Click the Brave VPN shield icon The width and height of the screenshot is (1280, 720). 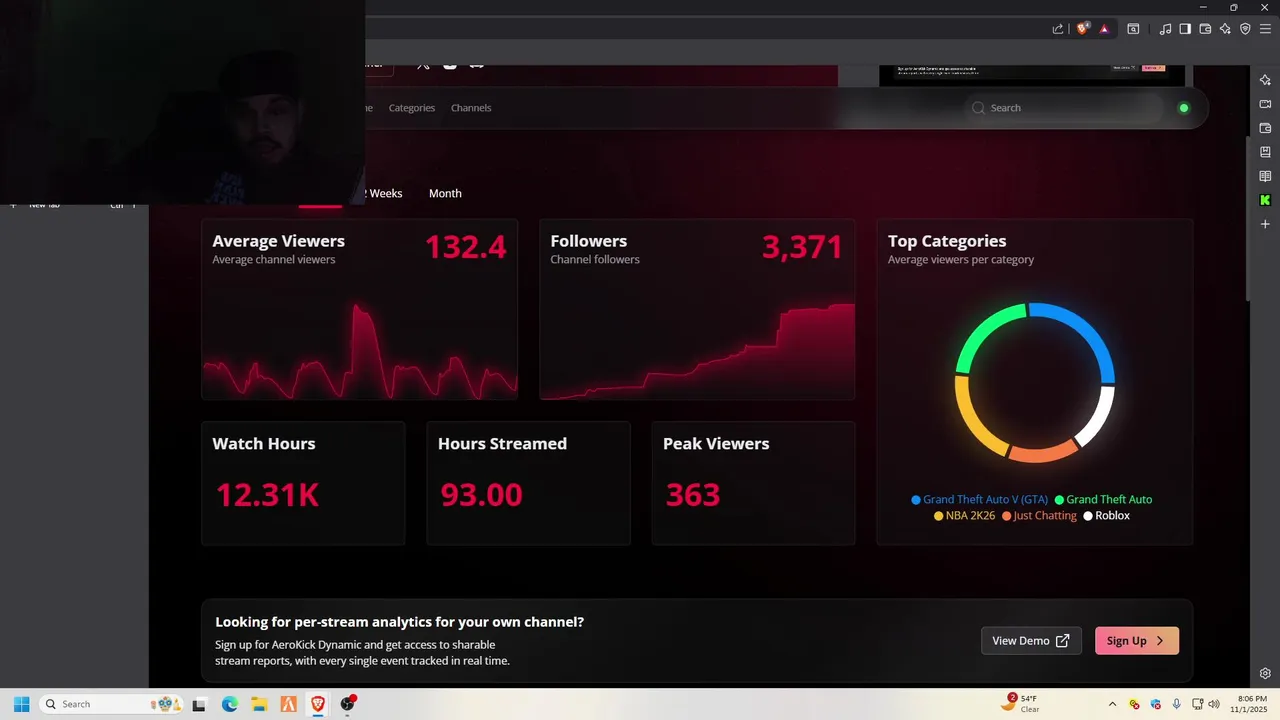tap(1245, 29)
